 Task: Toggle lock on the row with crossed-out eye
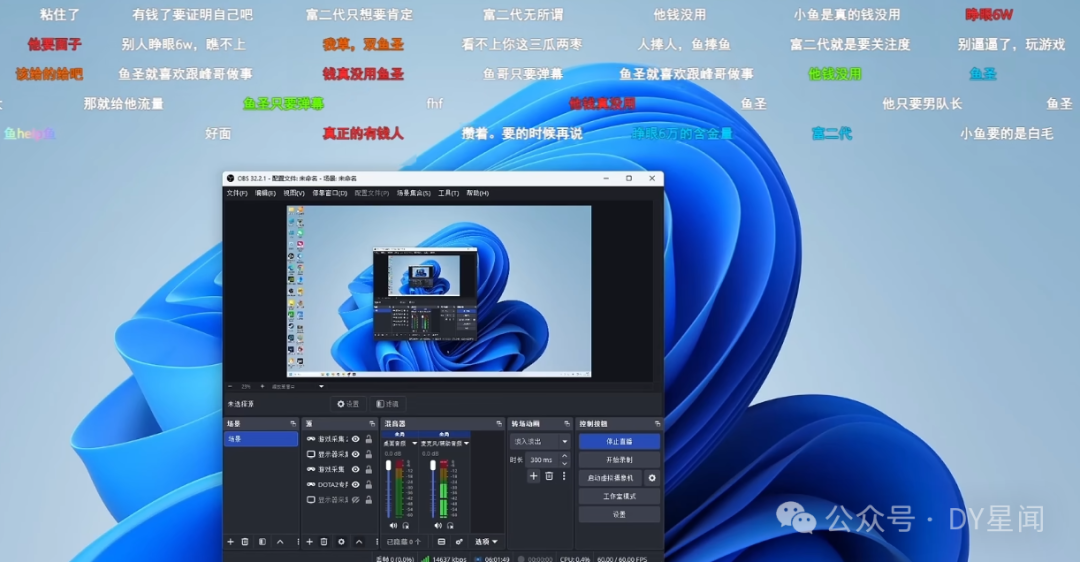pos(368,500)
